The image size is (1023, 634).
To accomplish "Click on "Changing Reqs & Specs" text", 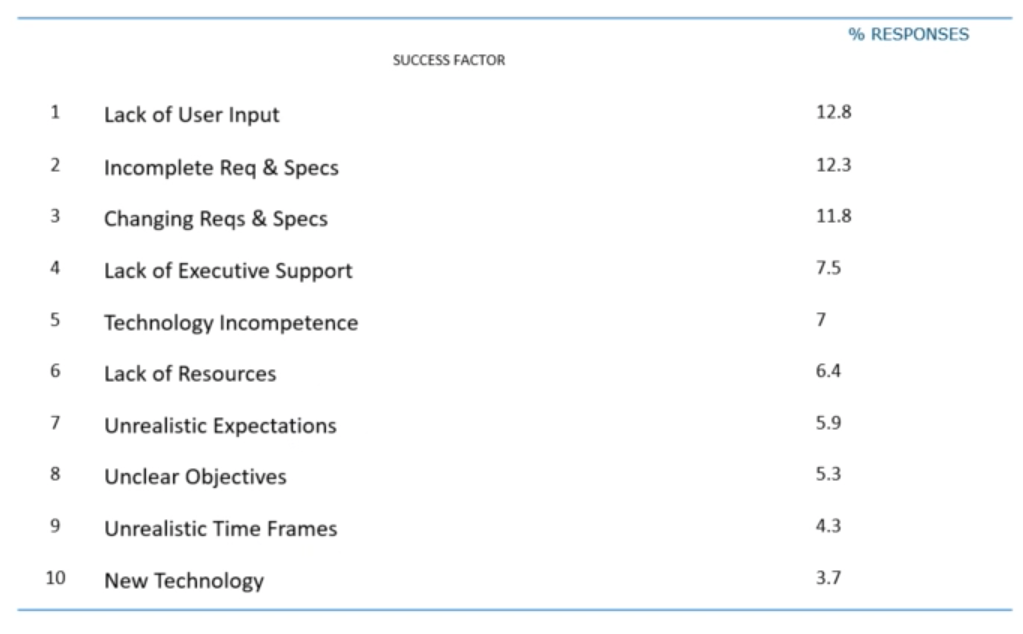I will coord(216,219).
